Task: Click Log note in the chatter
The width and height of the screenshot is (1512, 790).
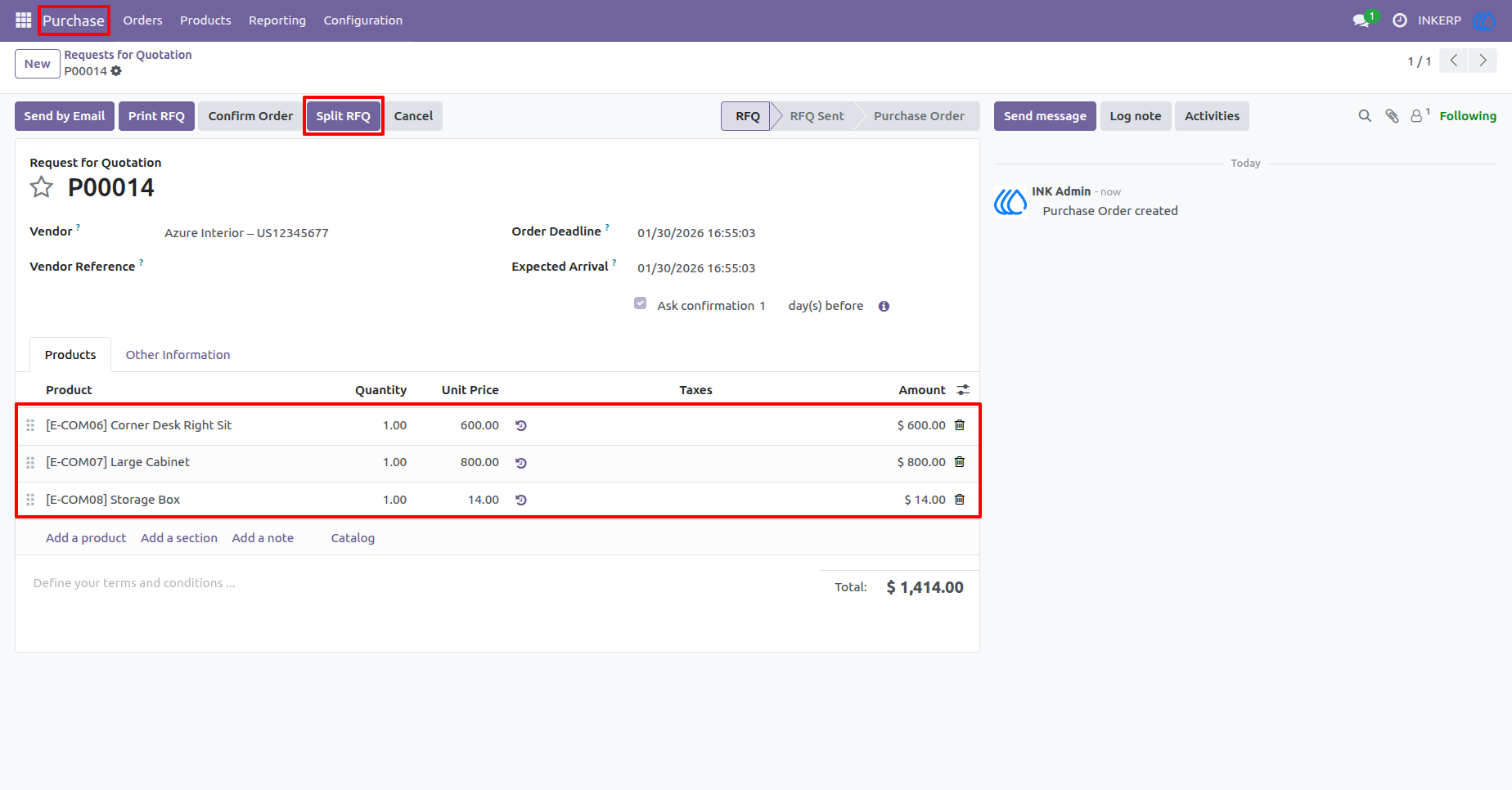Action: point(1136,116)
